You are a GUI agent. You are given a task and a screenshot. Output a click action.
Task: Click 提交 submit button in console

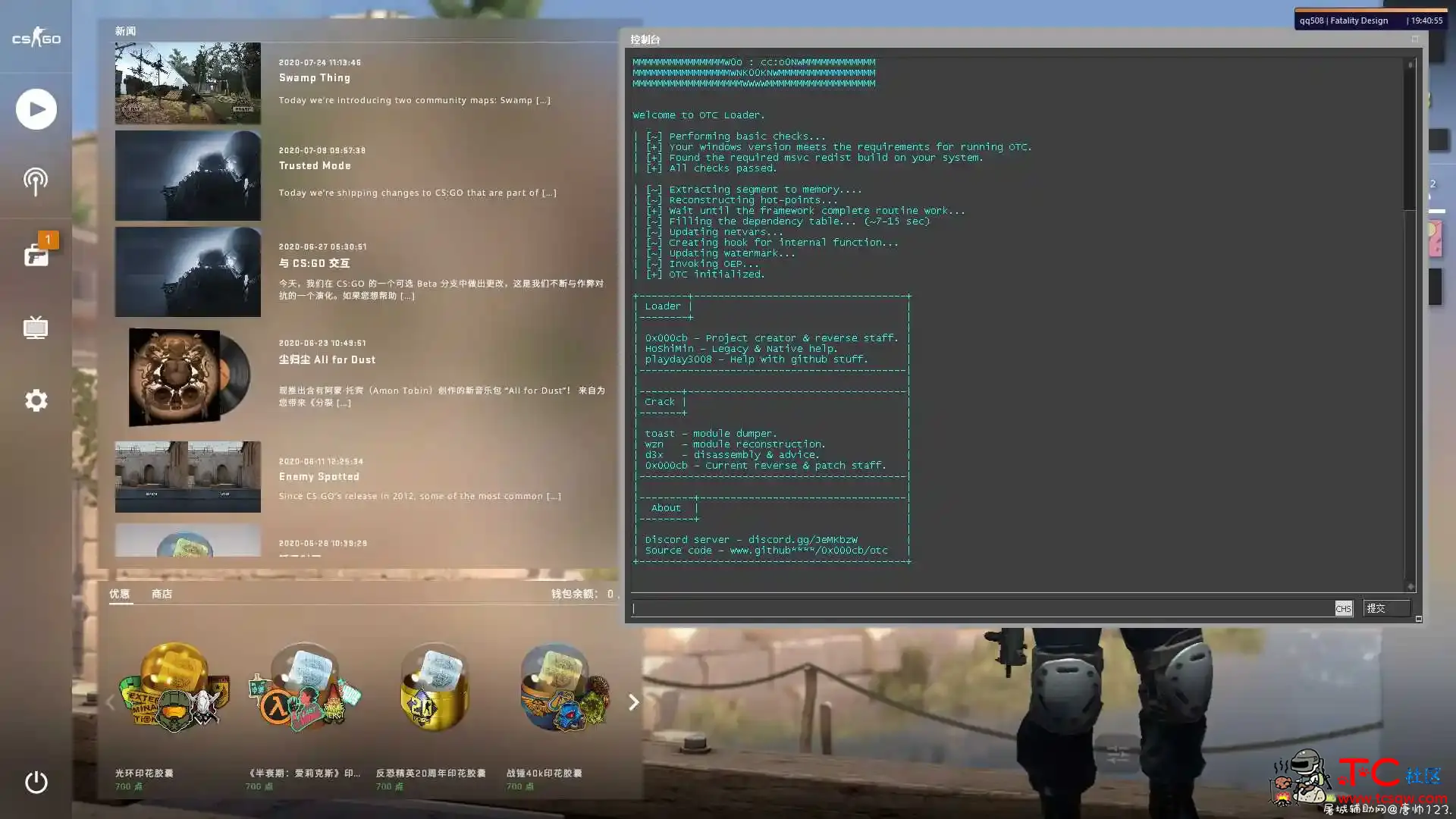pyautogui.click(x=1378, y=608)
